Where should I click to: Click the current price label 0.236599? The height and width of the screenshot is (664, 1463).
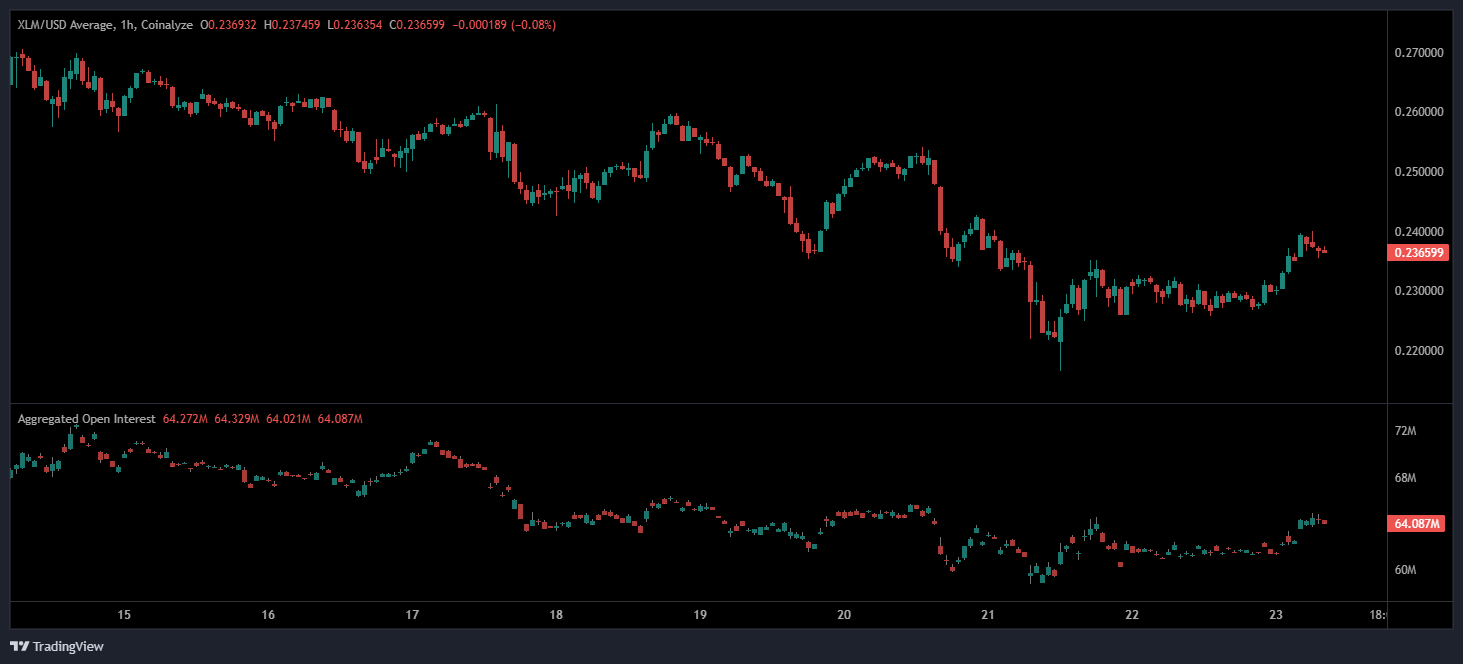[x=1417, y=253]
